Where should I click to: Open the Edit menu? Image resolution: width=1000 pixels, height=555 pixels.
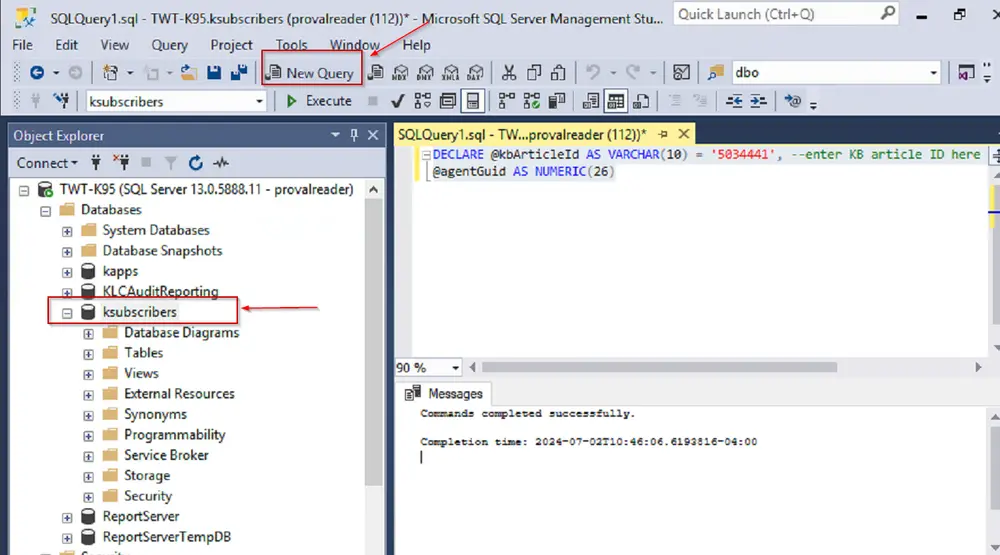click(x=66, y=45)
